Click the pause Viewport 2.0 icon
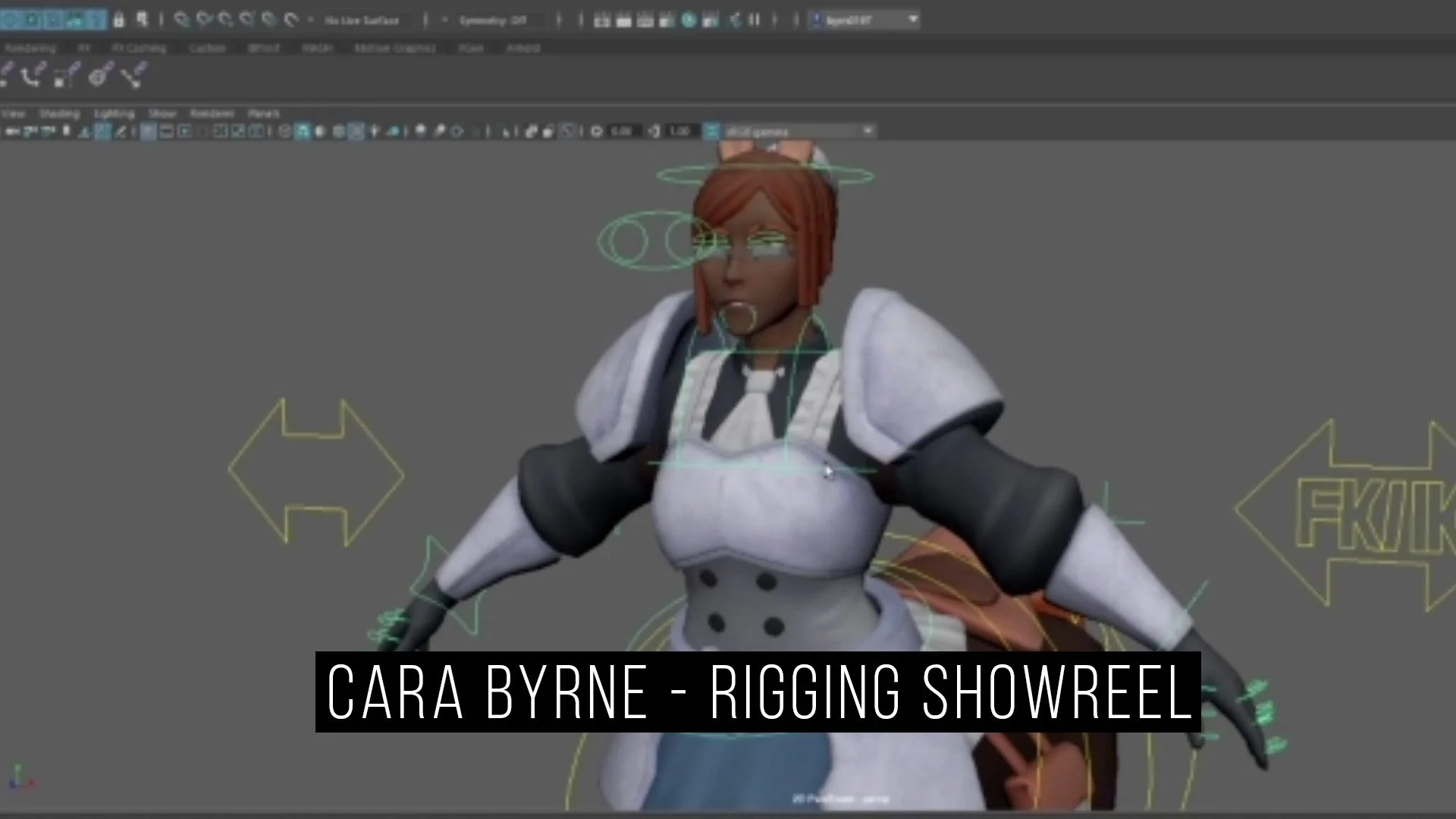 pos(754,20)
